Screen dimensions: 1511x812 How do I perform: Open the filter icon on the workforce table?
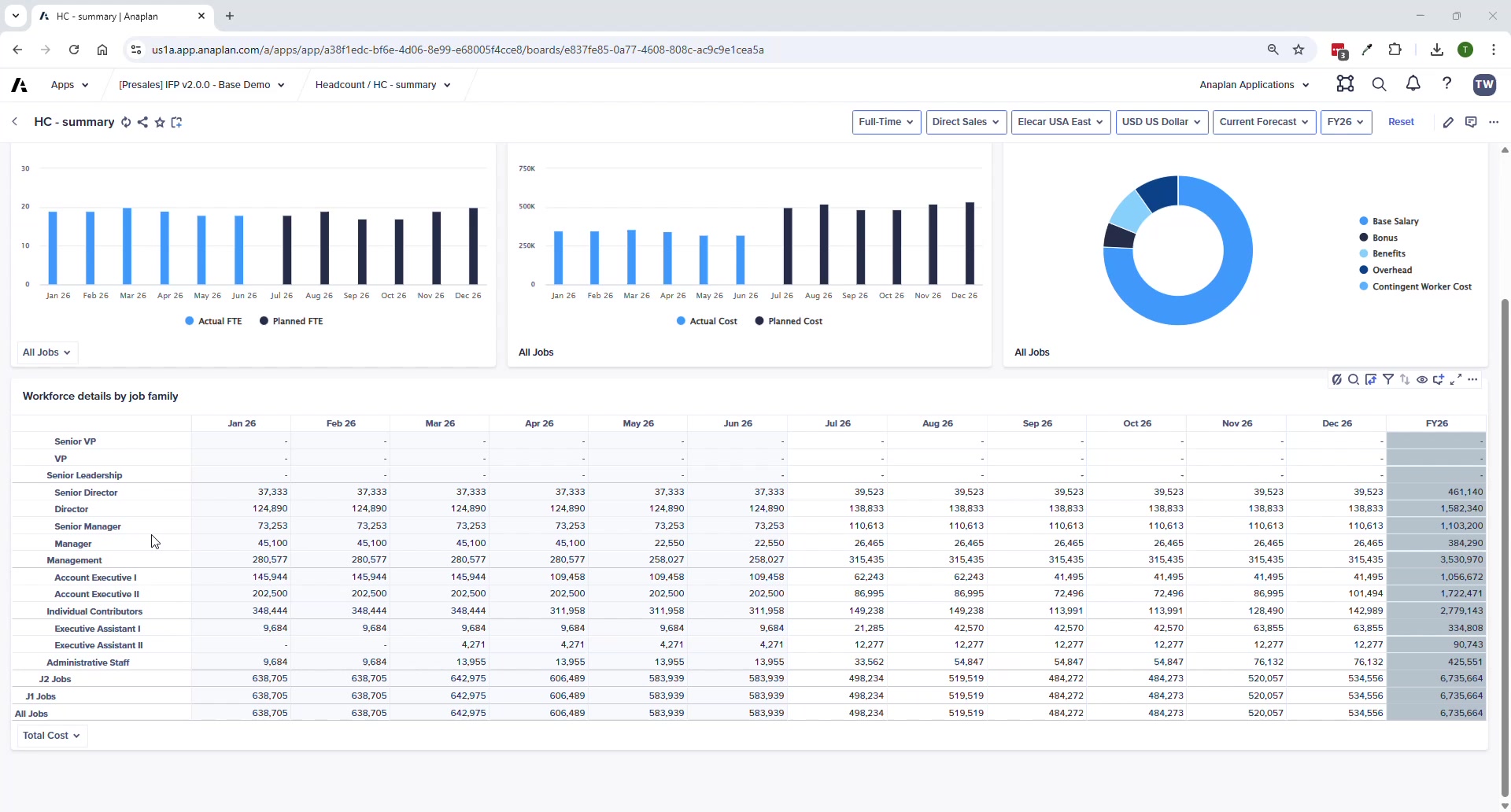tap(1388, 380)
